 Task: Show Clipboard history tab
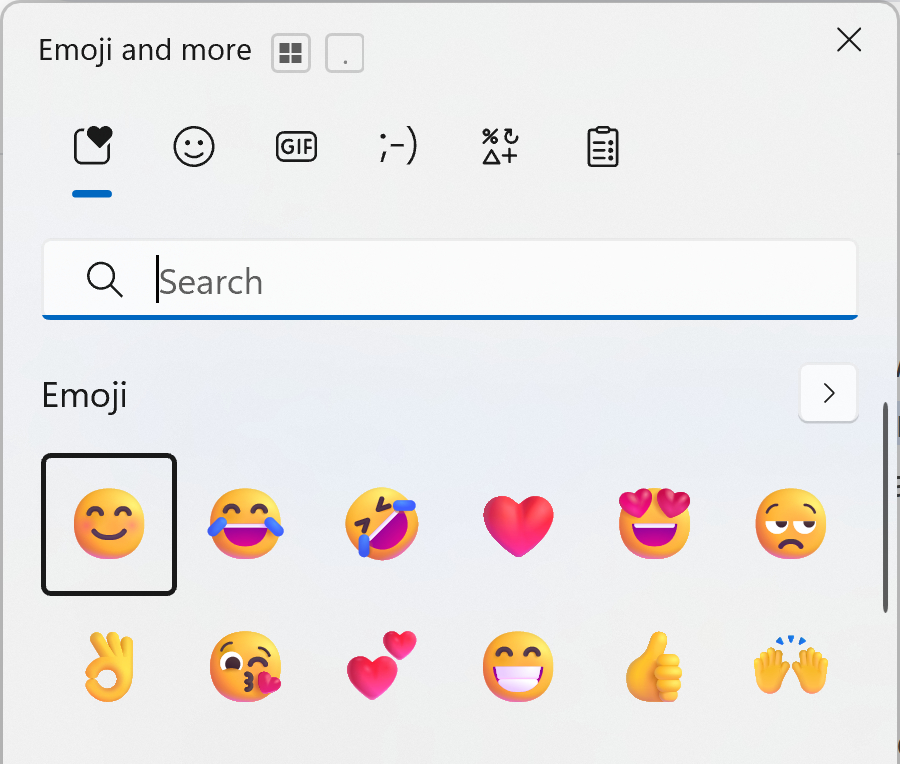click(x=602, y=147)
